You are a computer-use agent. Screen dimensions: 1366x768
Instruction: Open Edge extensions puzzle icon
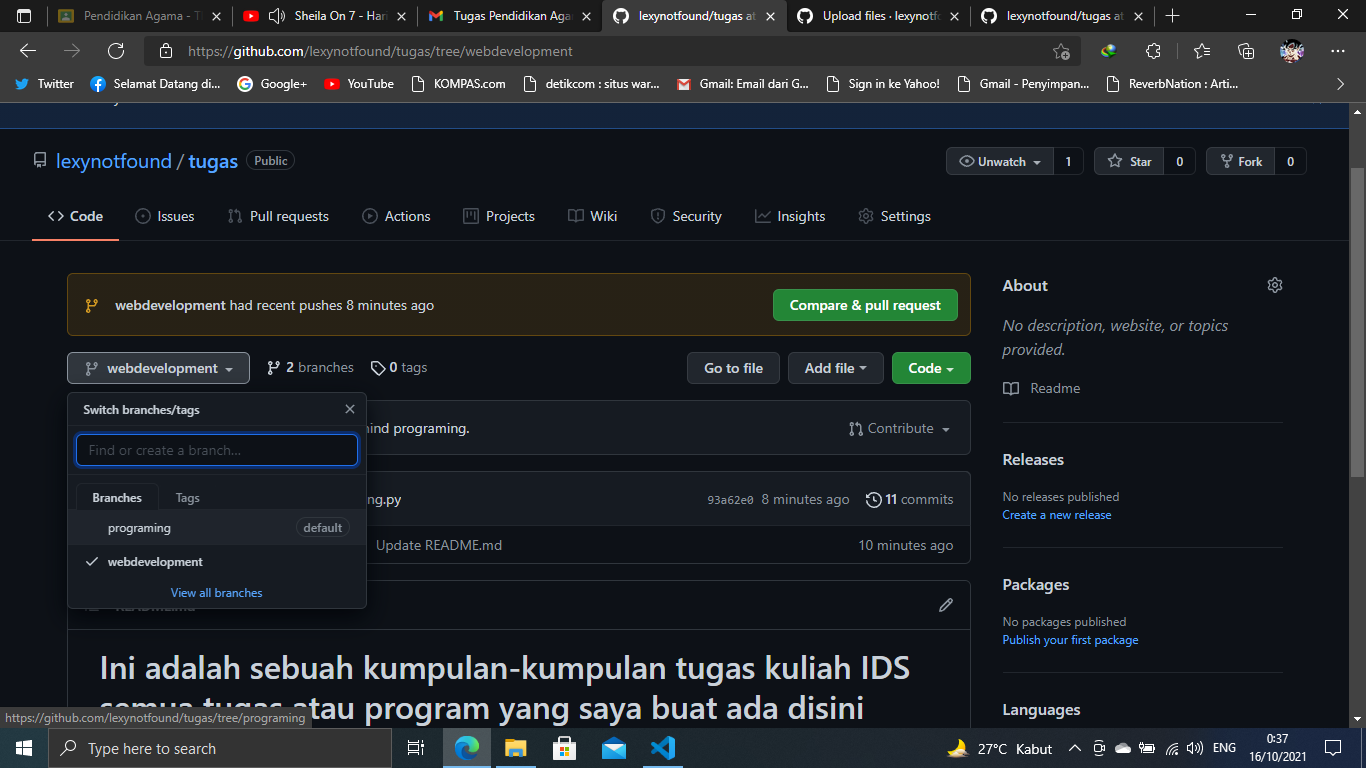click(x=1153, y=51)
